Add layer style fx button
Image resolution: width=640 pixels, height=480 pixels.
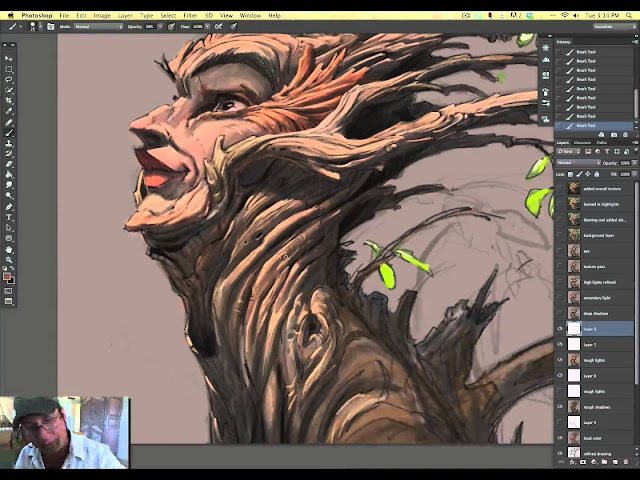pyautogui.click(x=572, y=462)
